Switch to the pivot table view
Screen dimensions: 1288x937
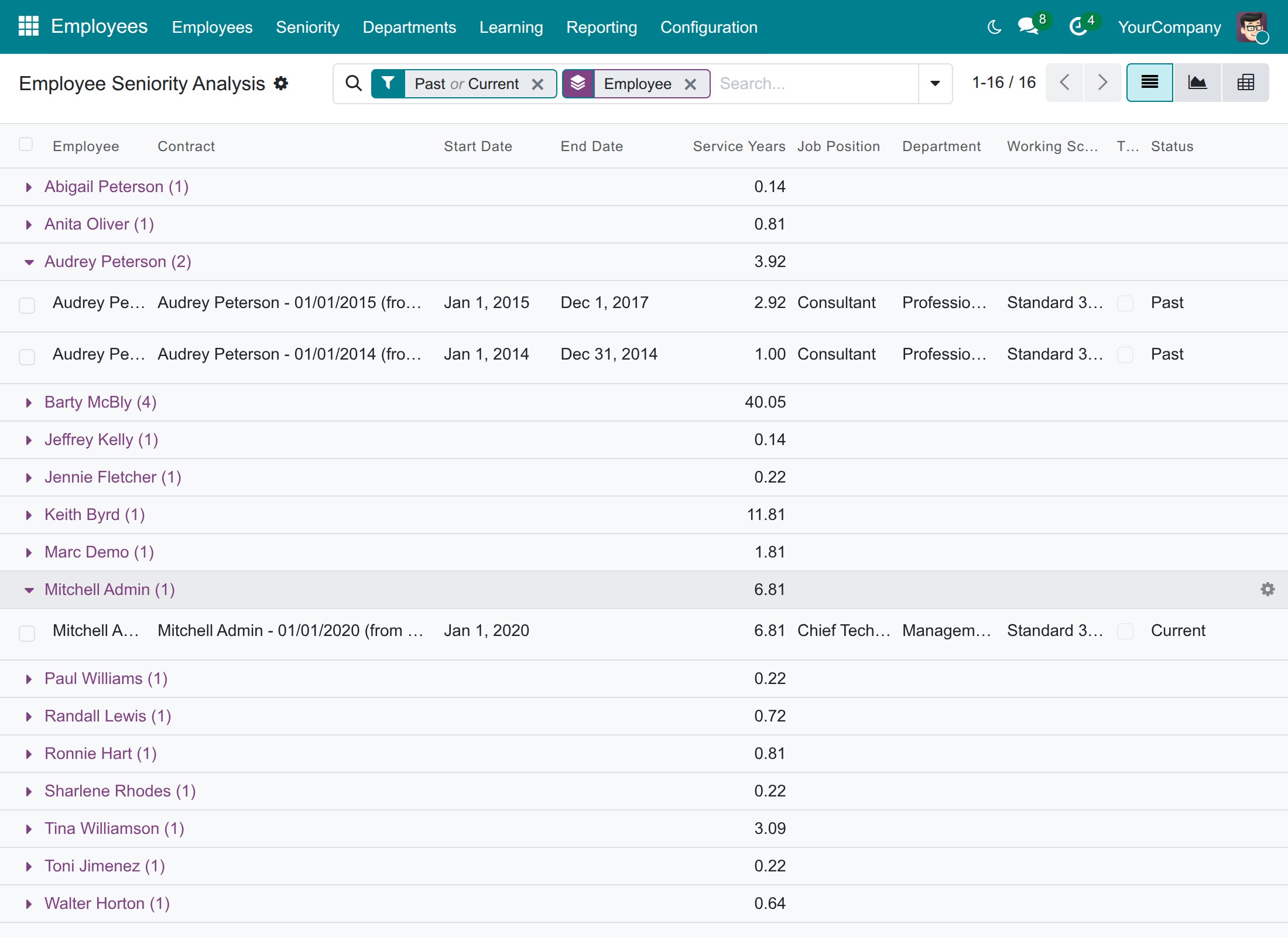pos(1245,83)
